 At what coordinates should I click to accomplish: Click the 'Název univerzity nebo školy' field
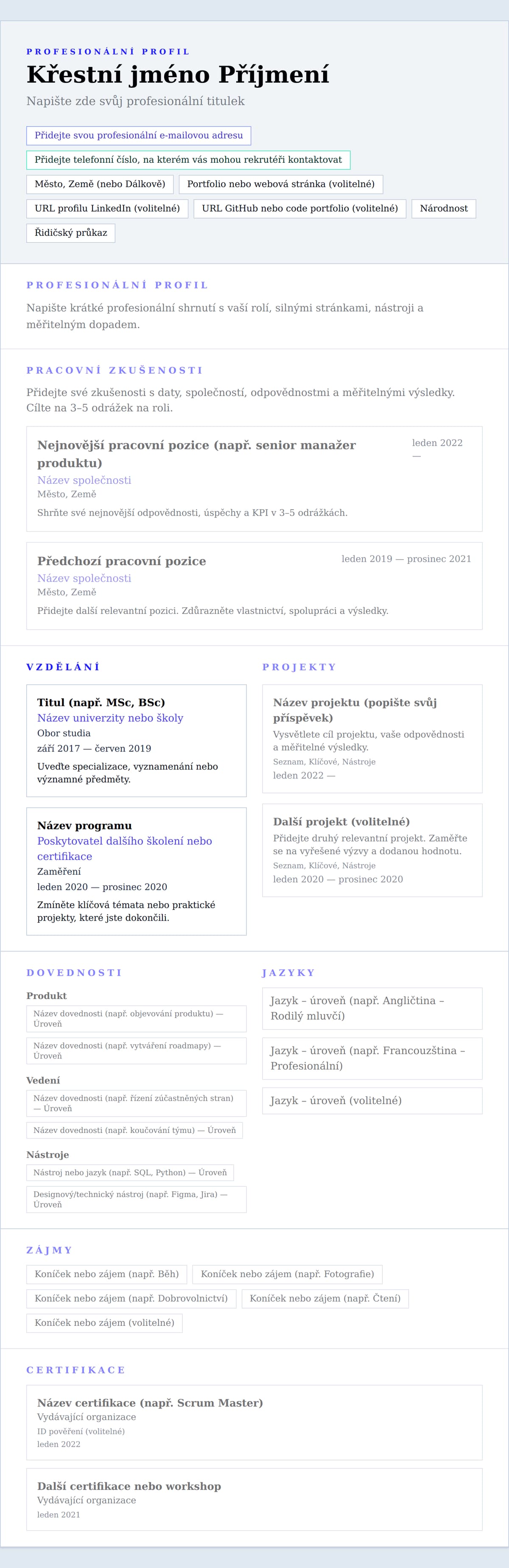[x=110, y=718]
